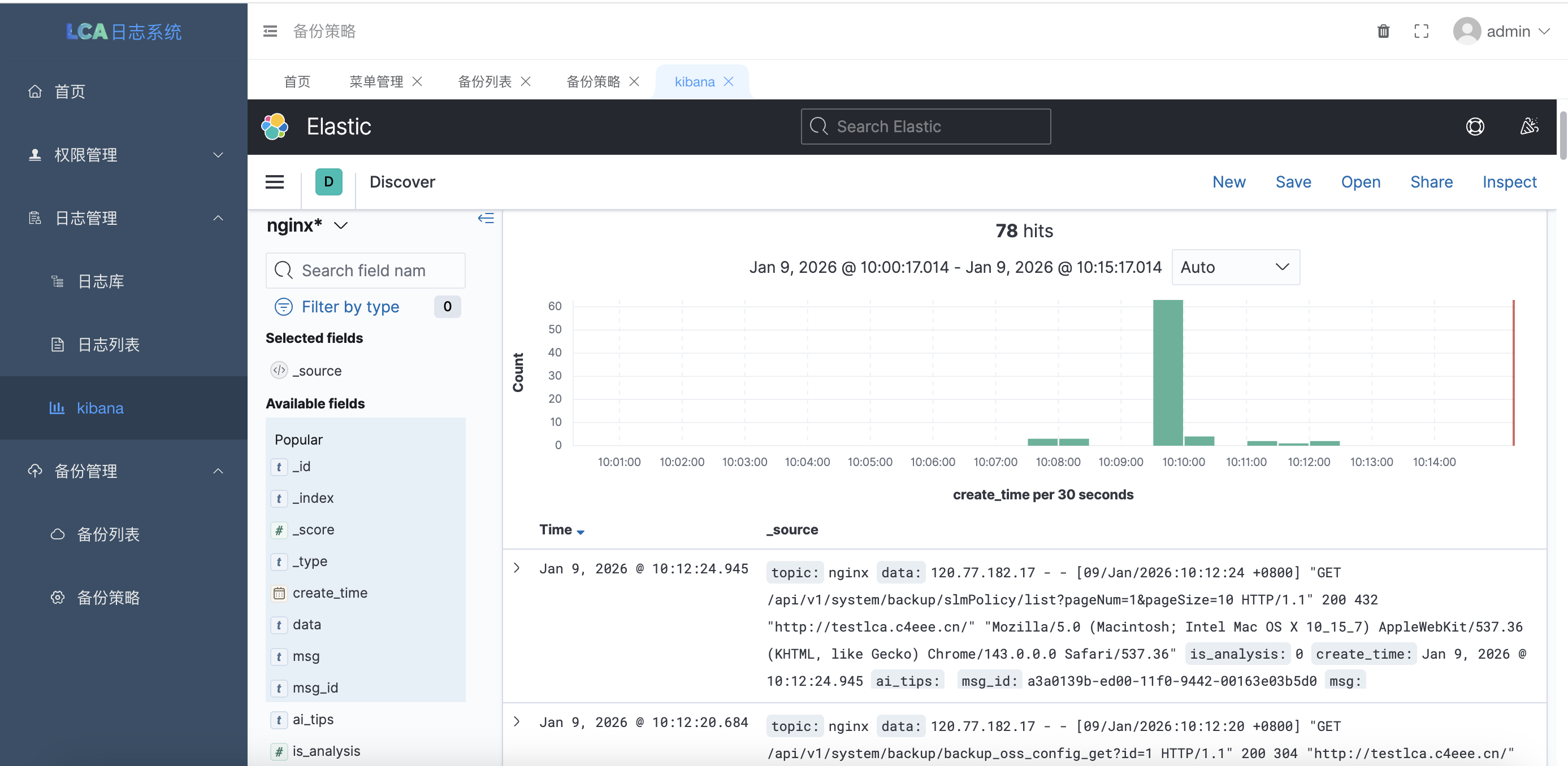Fold the left sidebar menu icon
The image size is (1568, 766).
[x=270, y=31]
